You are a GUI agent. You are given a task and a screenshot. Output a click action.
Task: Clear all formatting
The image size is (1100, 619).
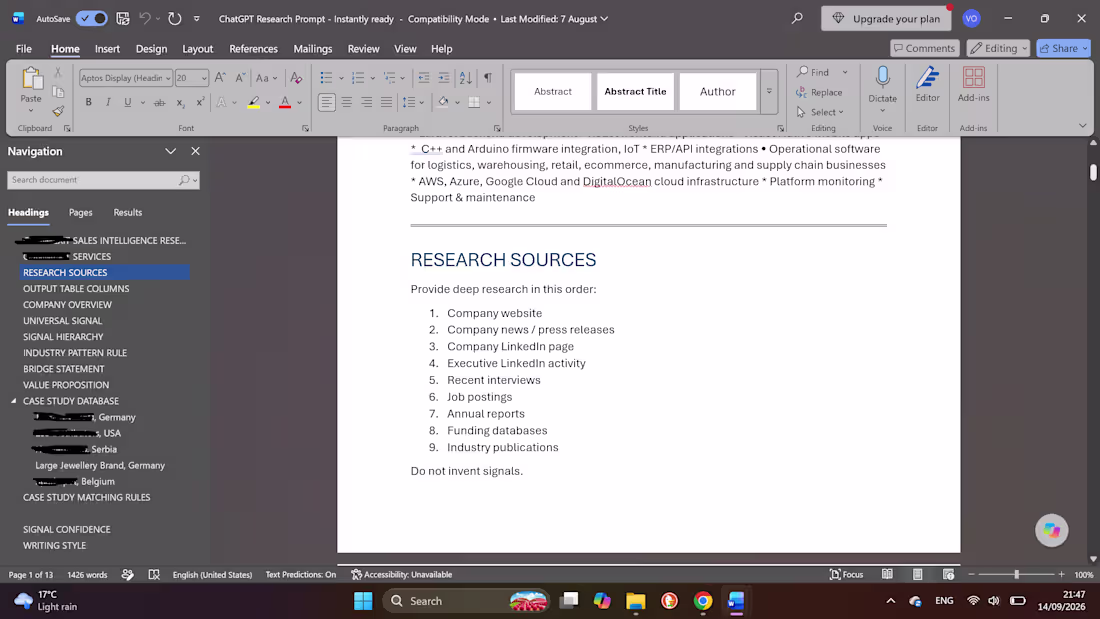coord(296,78)
